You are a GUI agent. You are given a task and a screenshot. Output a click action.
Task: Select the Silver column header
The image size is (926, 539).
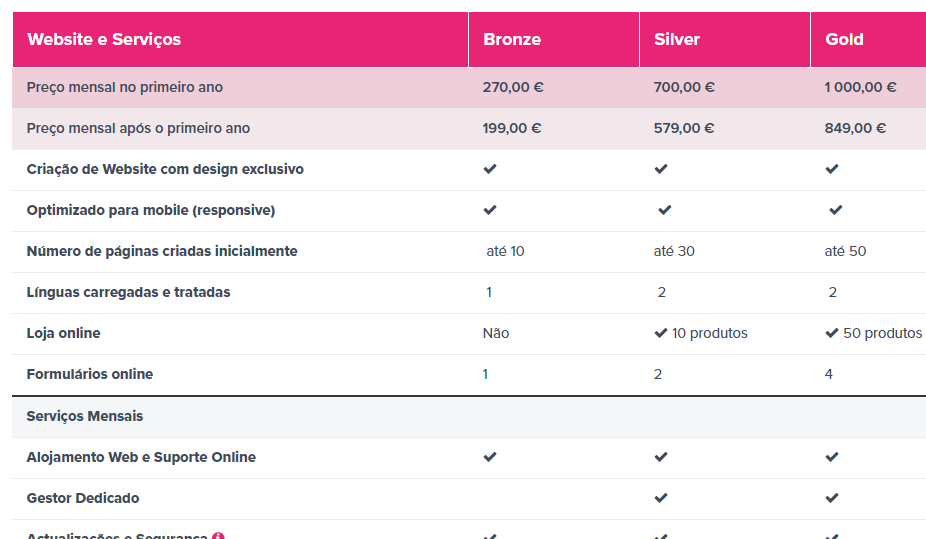pyautogui.click(x=677, y=40)
